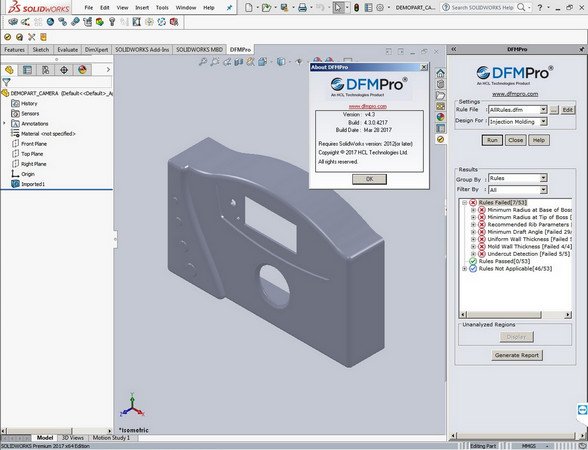Screen dimensions: 588x450
Task: Open the File menu
Action: pos(88,8)
